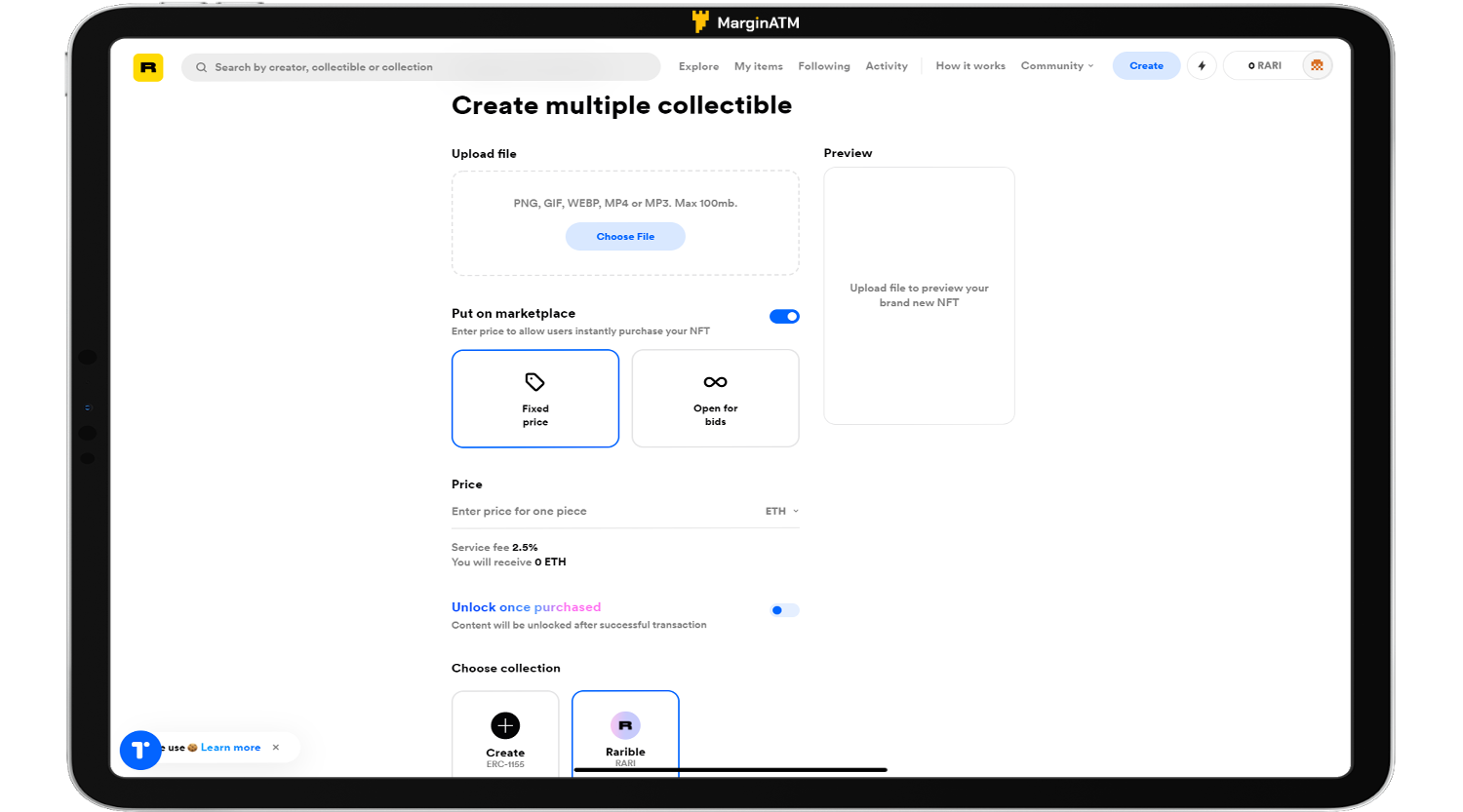Click the price tag Fixed price icon
1463x812 pixels.
pos(534,382)
